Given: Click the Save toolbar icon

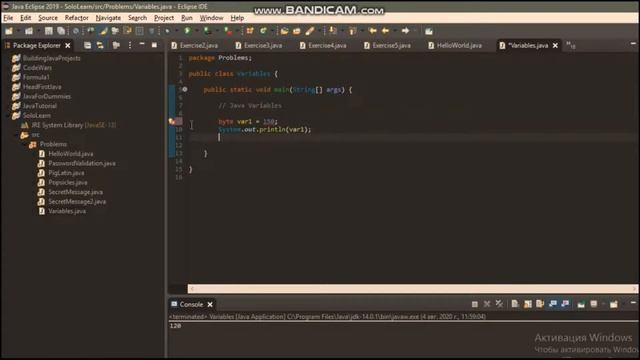Looking at the screenshot, I should pyautogui.click(x=49, y=31).
